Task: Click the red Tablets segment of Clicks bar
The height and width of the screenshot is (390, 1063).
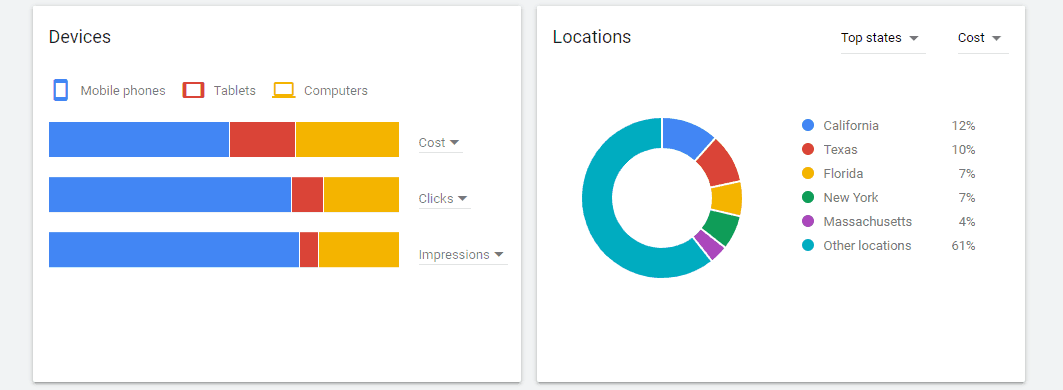Action: pyautogui.click(x=307, y=195)
